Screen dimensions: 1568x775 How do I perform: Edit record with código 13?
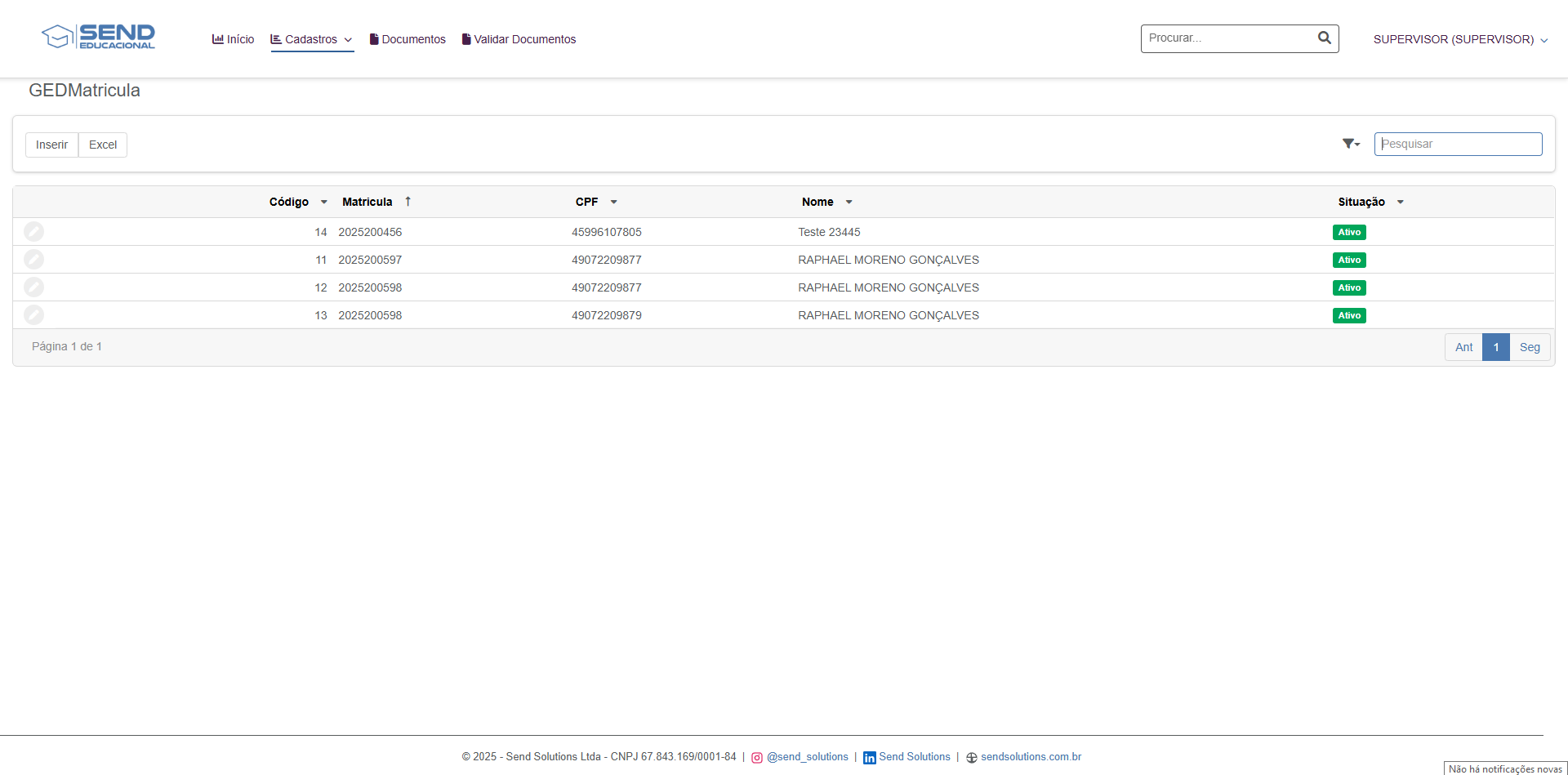[33, 315]
